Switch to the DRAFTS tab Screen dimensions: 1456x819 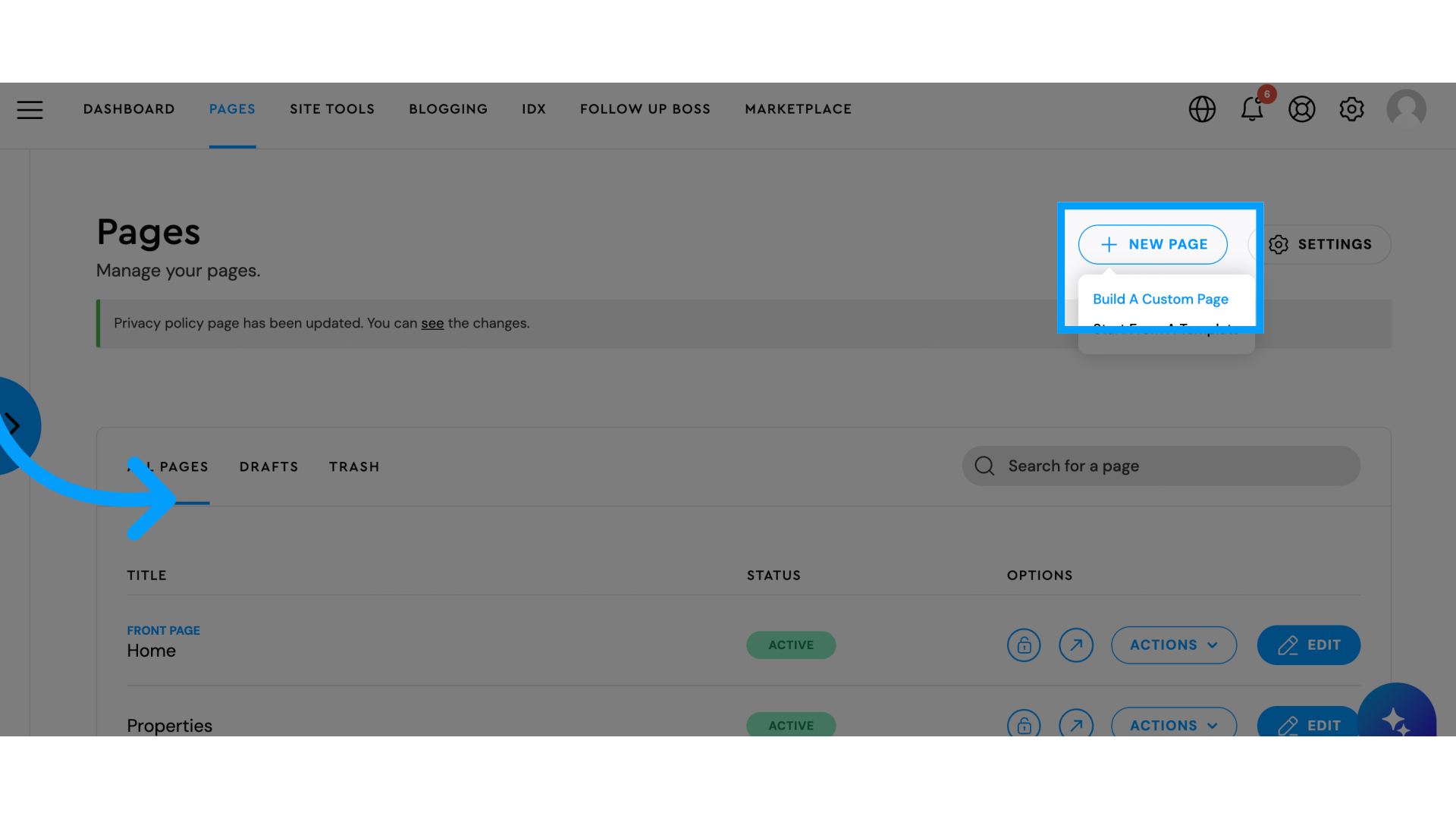(x=269, y=466)
